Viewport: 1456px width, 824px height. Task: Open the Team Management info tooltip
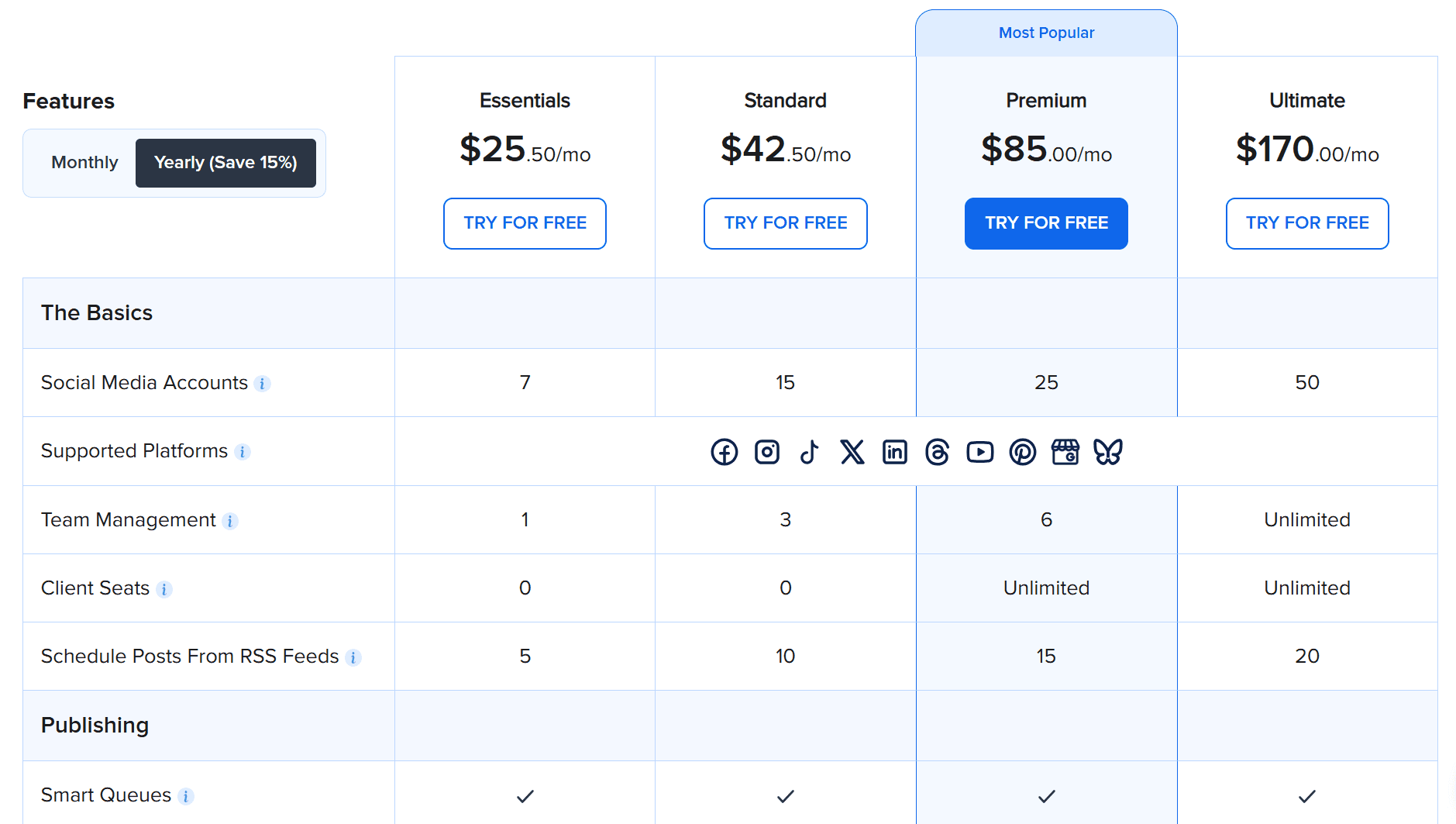point(230,521)
